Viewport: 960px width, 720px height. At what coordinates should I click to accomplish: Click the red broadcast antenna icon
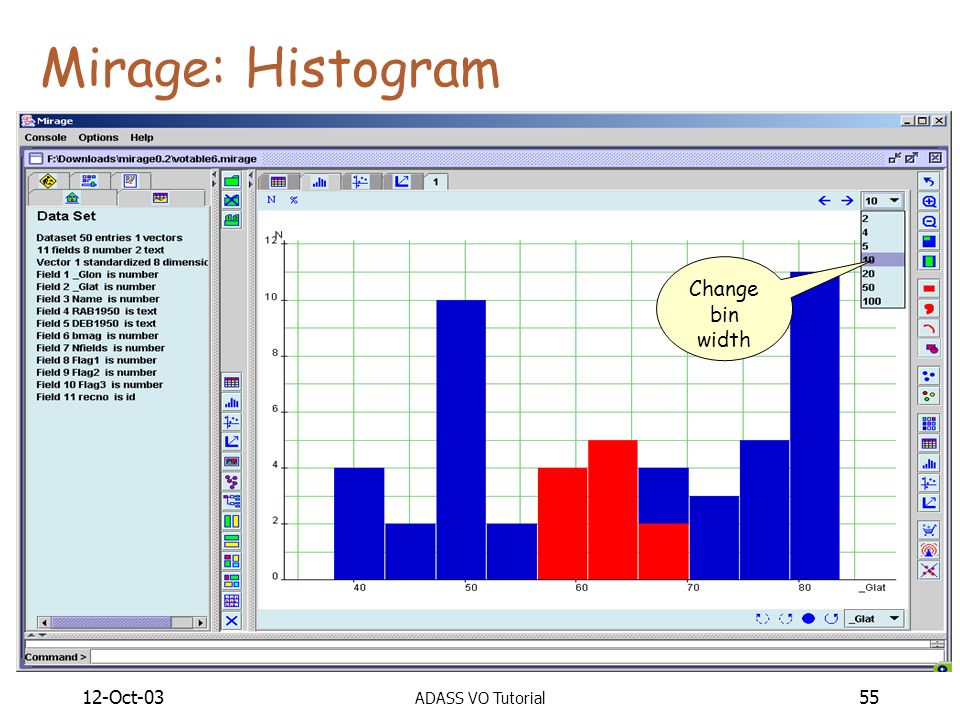(x=929, y=550)
